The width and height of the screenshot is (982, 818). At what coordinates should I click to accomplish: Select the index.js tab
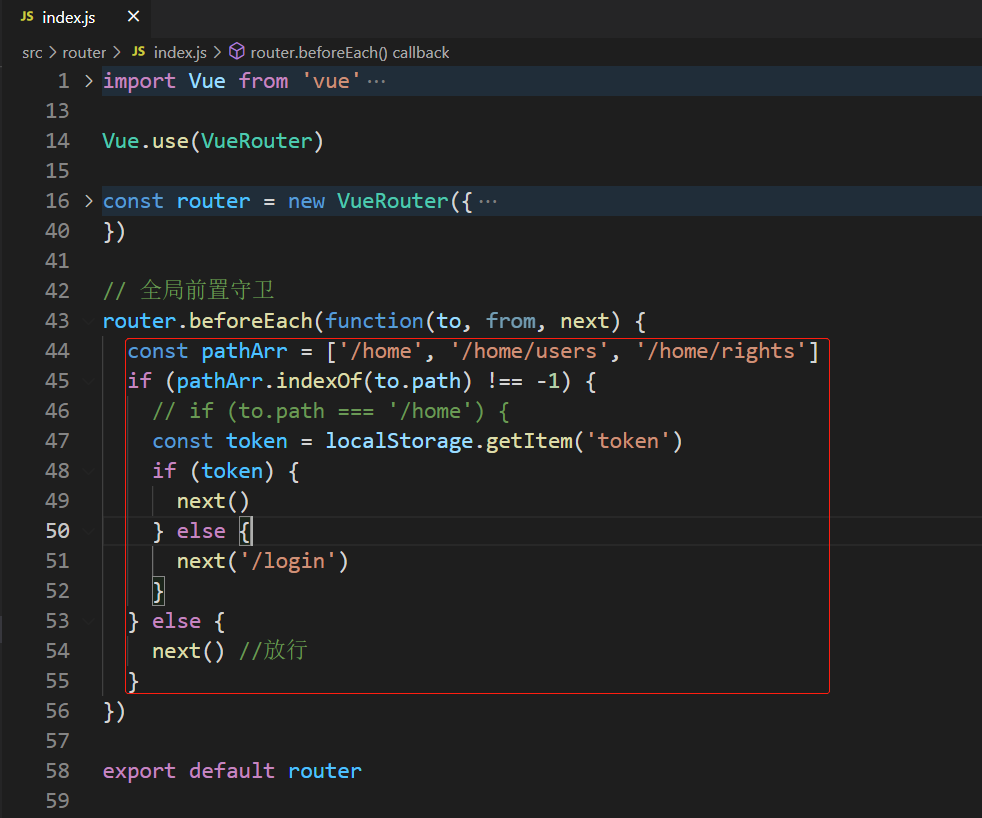tap(76, 18)
